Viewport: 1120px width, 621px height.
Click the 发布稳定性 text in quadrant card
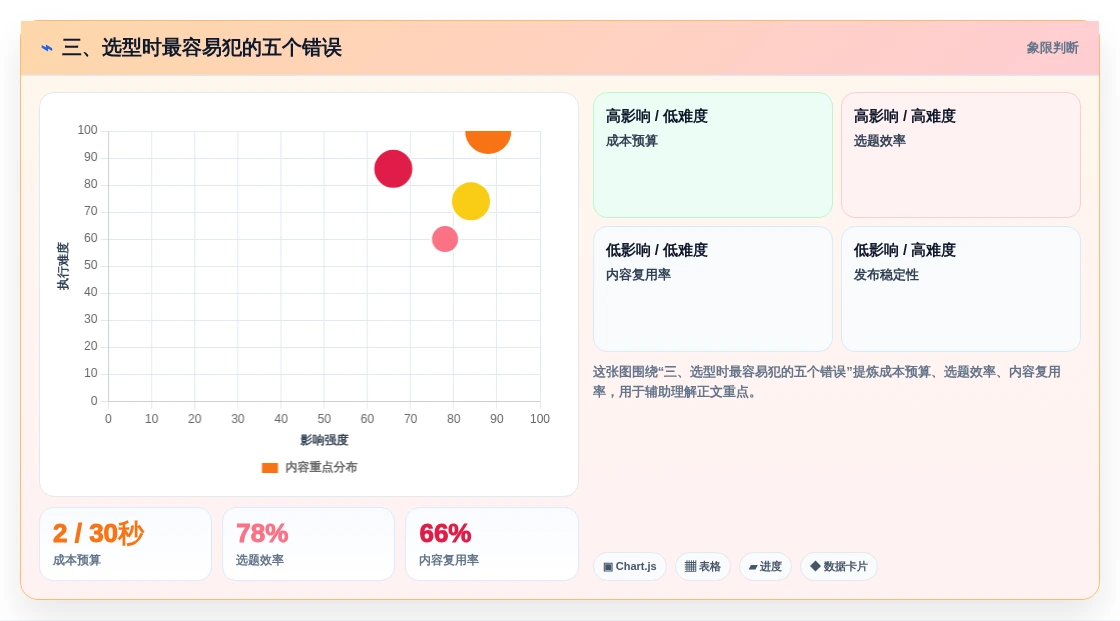click(x=886, y=275)
